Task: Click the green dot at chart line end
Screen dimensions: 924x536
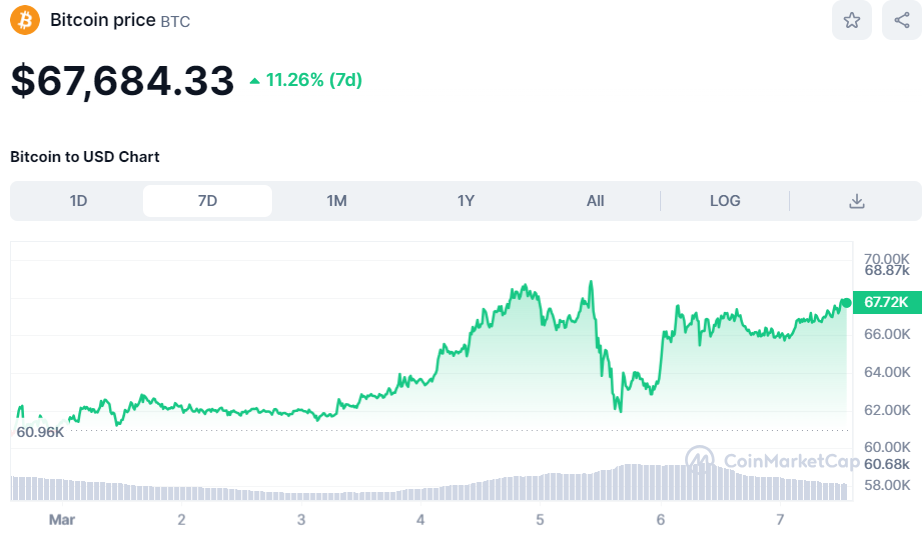Action: coord(847,303)
